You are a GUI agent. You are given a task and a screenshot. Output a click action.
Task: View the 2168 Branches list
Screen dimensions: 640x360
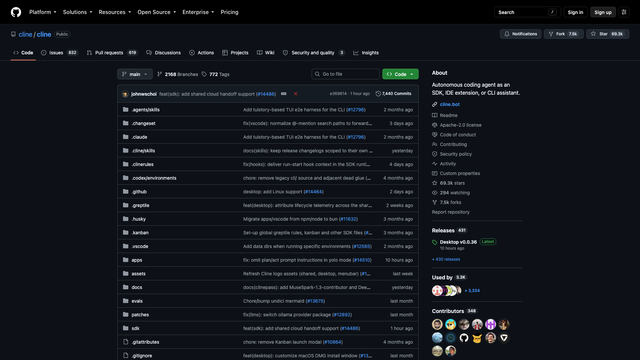[178, 74]
